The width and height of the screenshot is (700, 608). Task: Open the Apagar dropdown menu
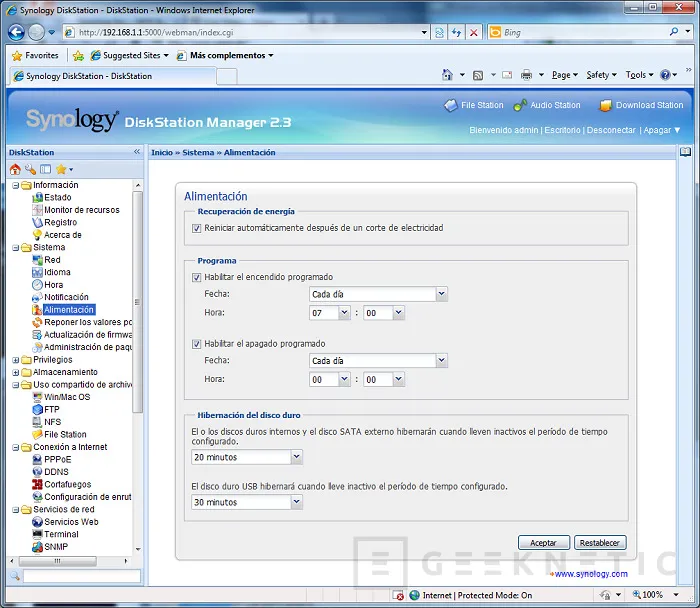(662, 130)
